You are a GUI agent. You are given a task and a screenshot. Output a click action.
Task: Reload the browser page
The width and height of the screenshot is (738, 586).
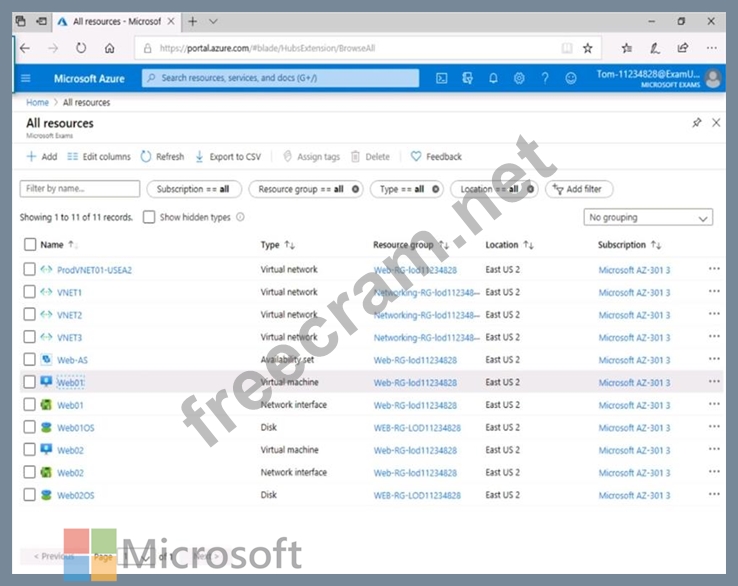[x=81, y=48]
